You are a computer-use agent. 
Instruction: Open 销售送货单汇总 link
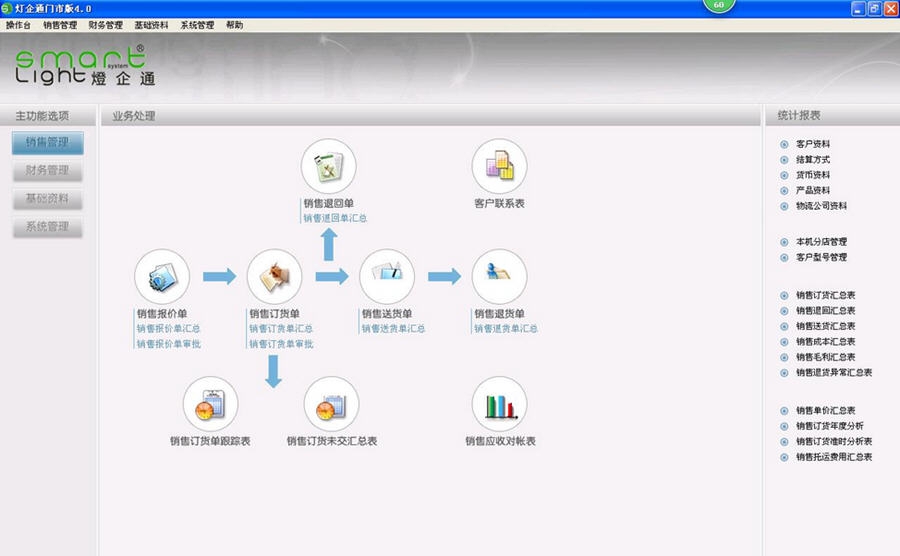[x=393, y=329]
